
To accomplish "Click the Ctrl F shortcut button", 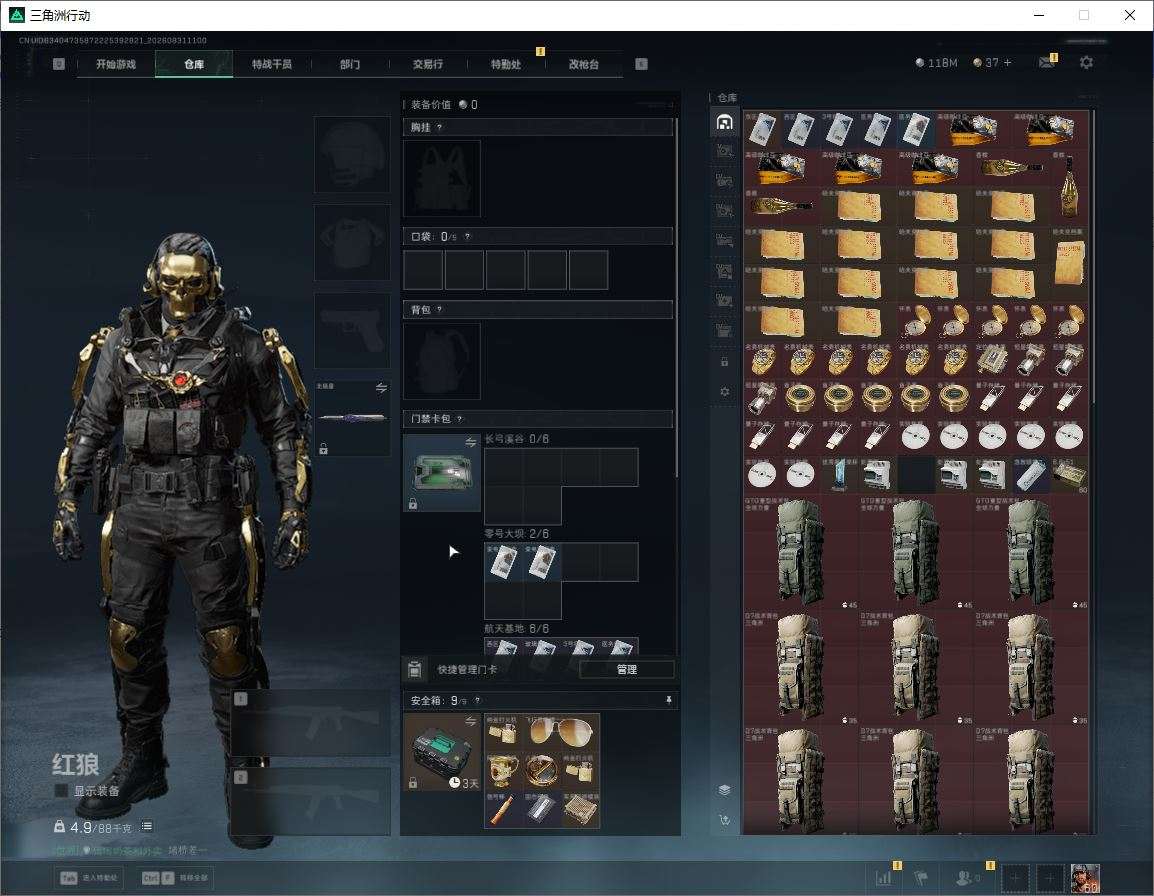I will coord(175,878).
